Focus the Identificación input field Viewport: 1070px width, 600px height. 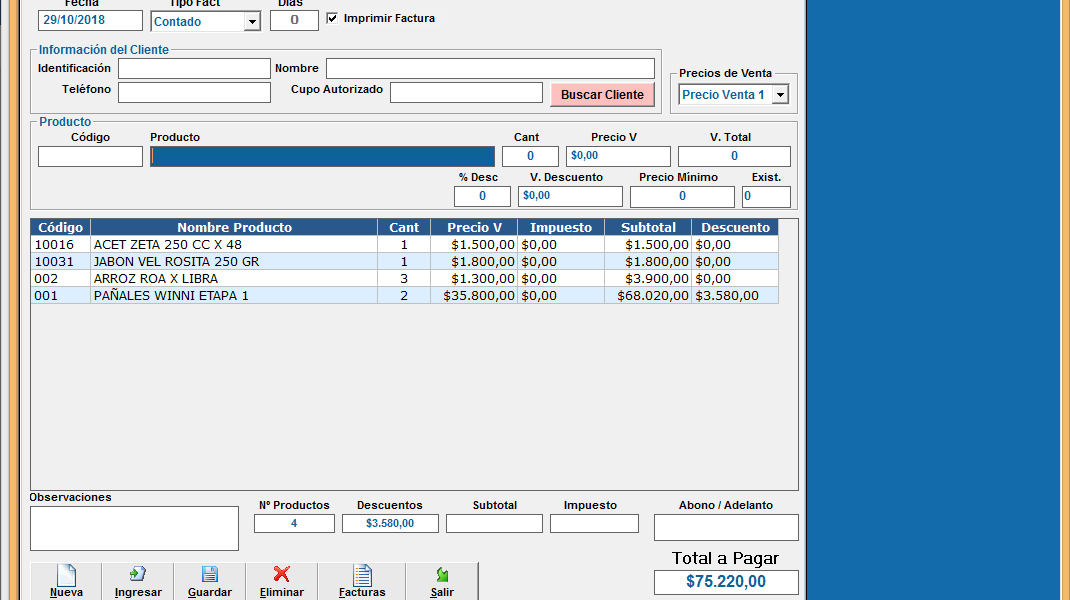click(194, 69)
